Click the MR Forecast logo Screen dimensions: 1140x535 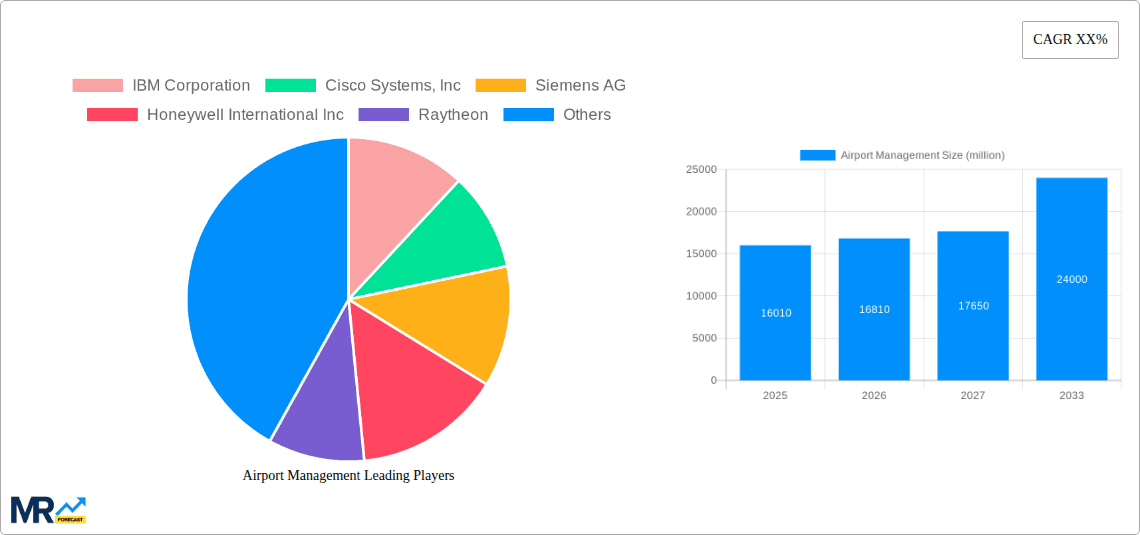pyautogui.click(x=49, y=510)
